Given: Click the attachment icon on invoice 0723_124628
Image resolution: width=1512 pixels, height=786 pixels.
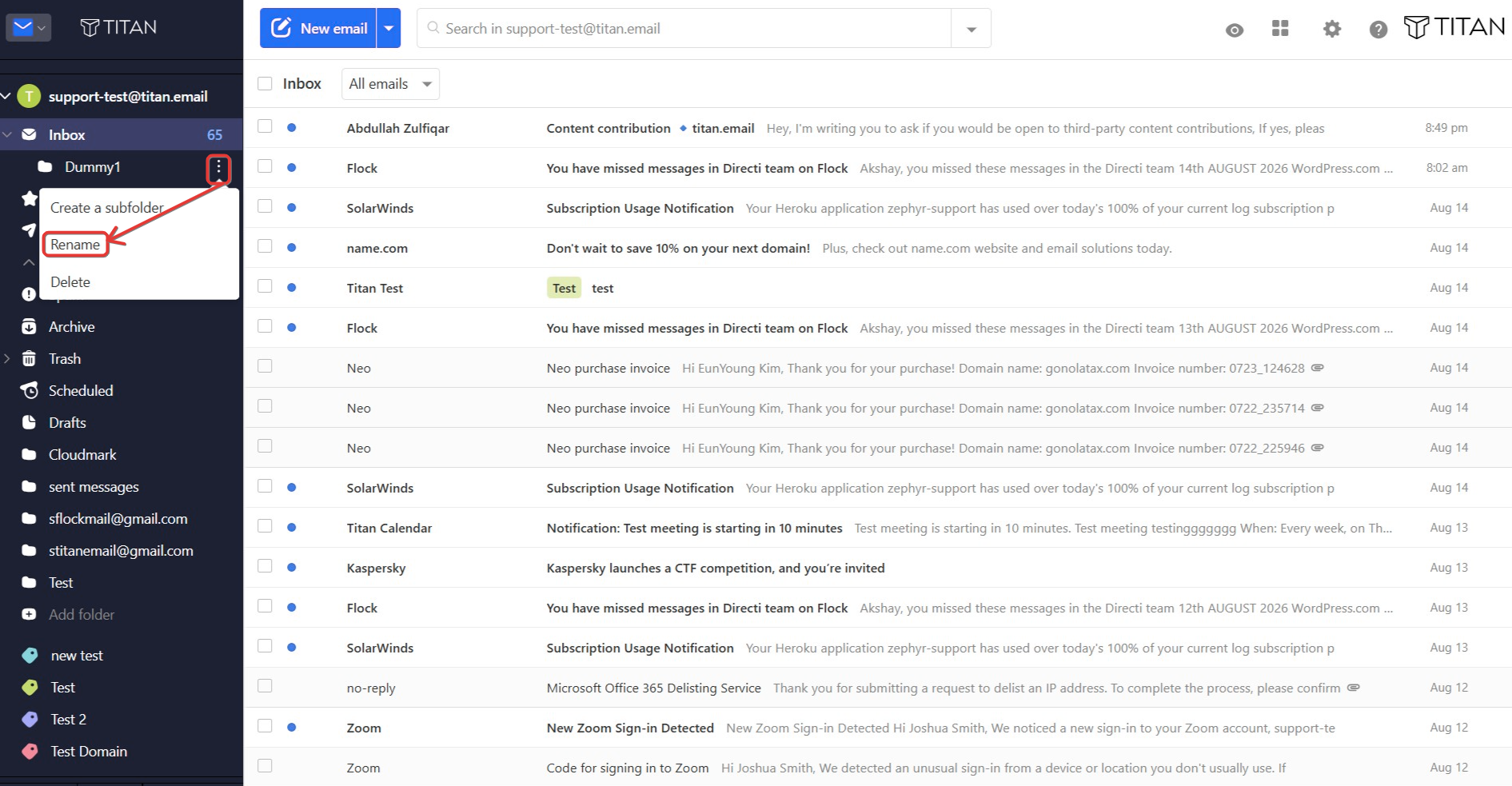Looking at the screenshot, I should pos(1318,368).
